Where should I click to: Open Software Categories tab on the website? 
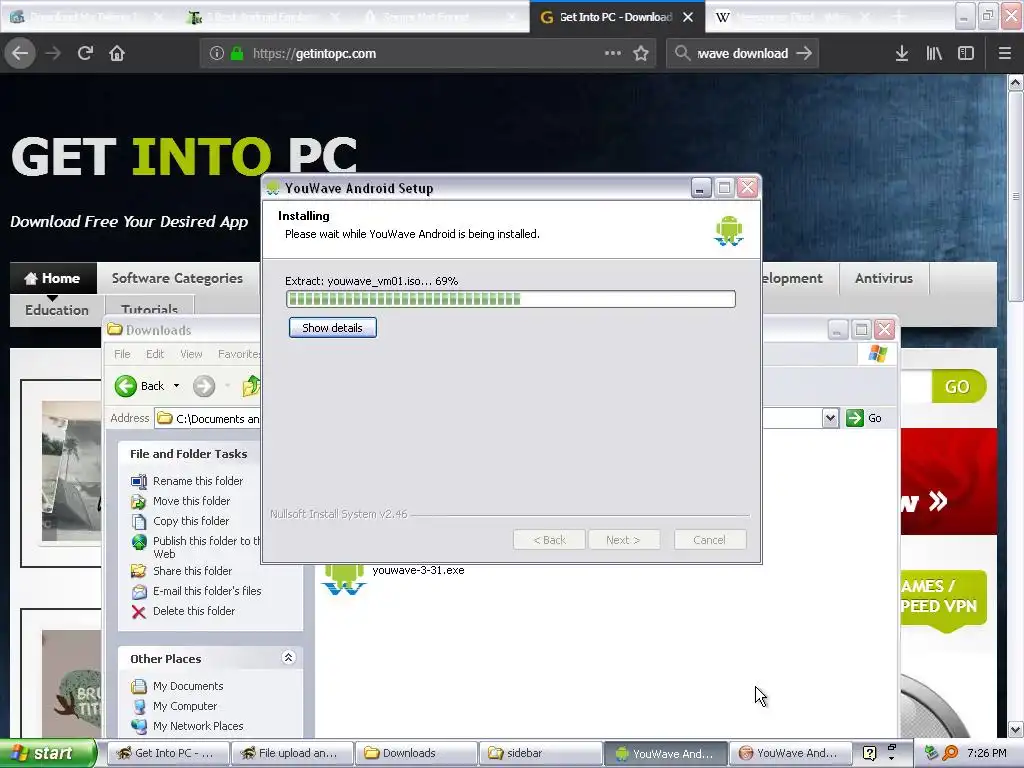coord(177,278)
